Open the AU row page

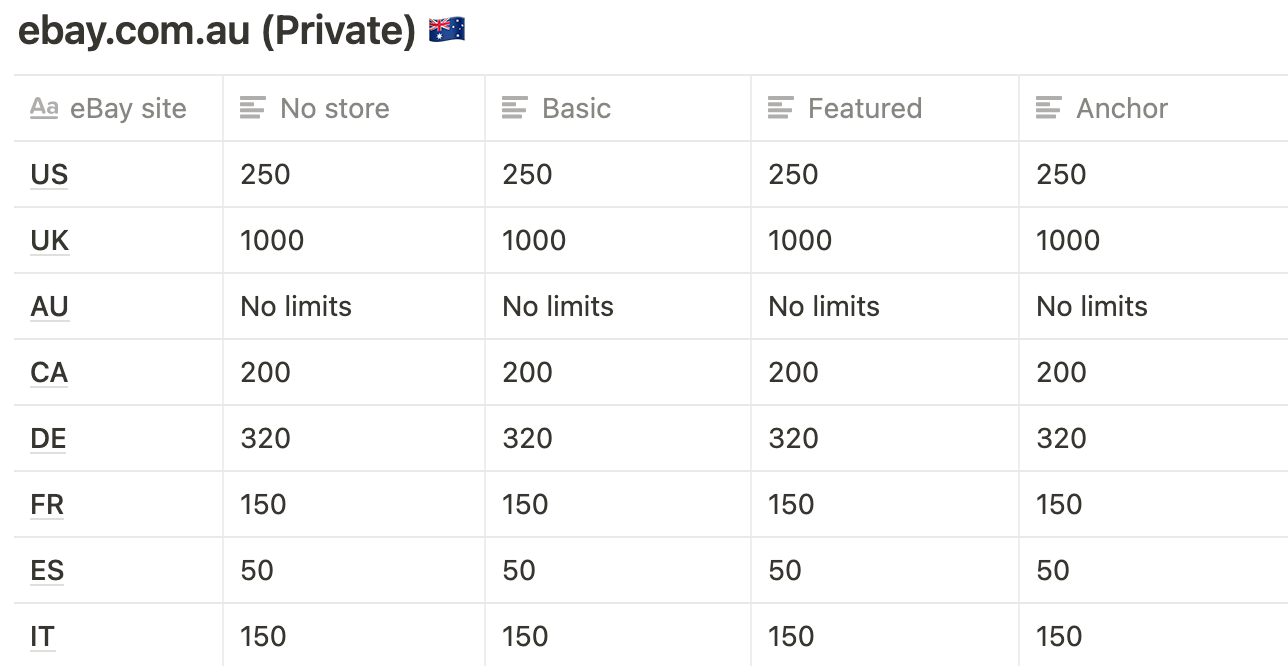point(49,306)
